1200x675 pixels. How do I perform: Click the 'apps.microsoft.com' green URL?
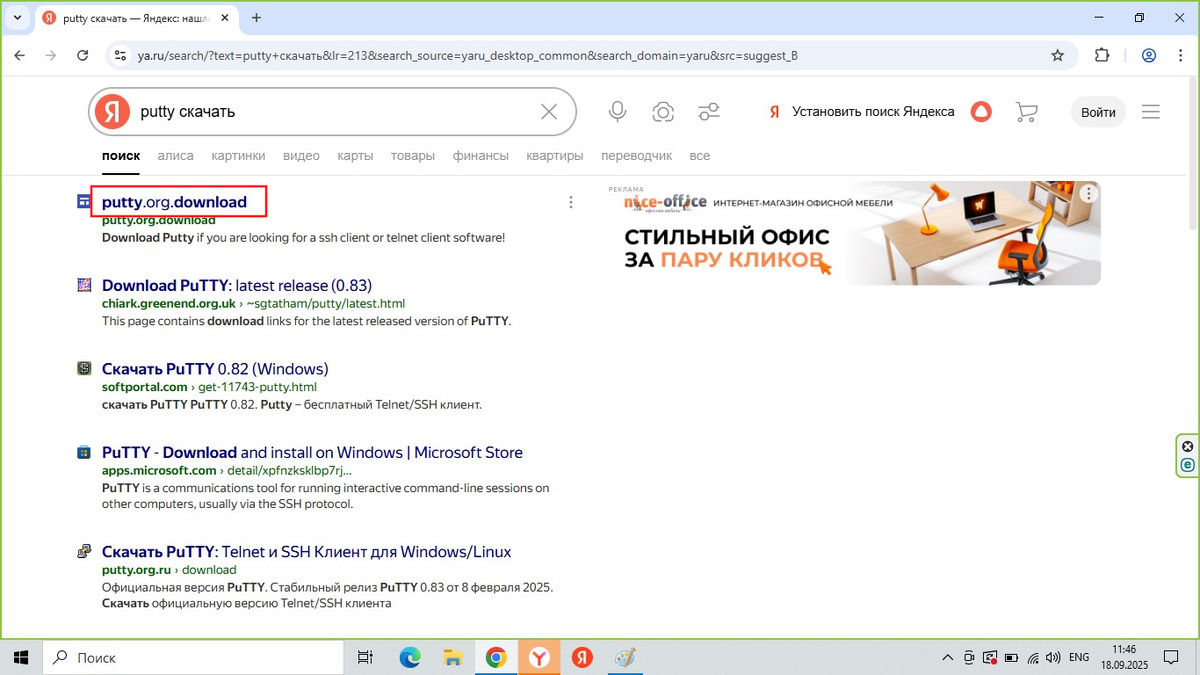coord(159,471)
